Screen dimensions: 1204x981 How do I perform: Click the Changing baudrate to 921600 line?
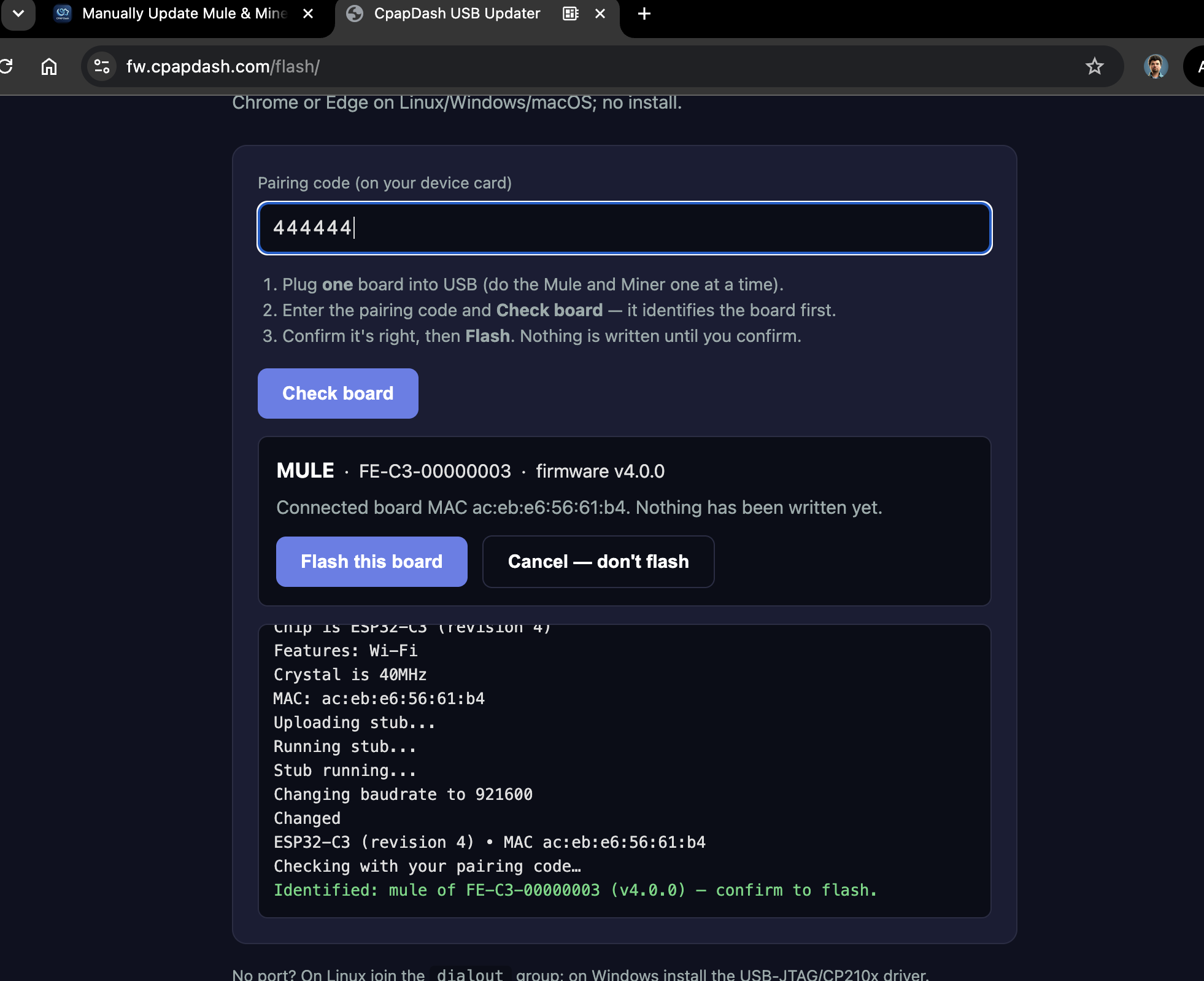tap(403, 794)
